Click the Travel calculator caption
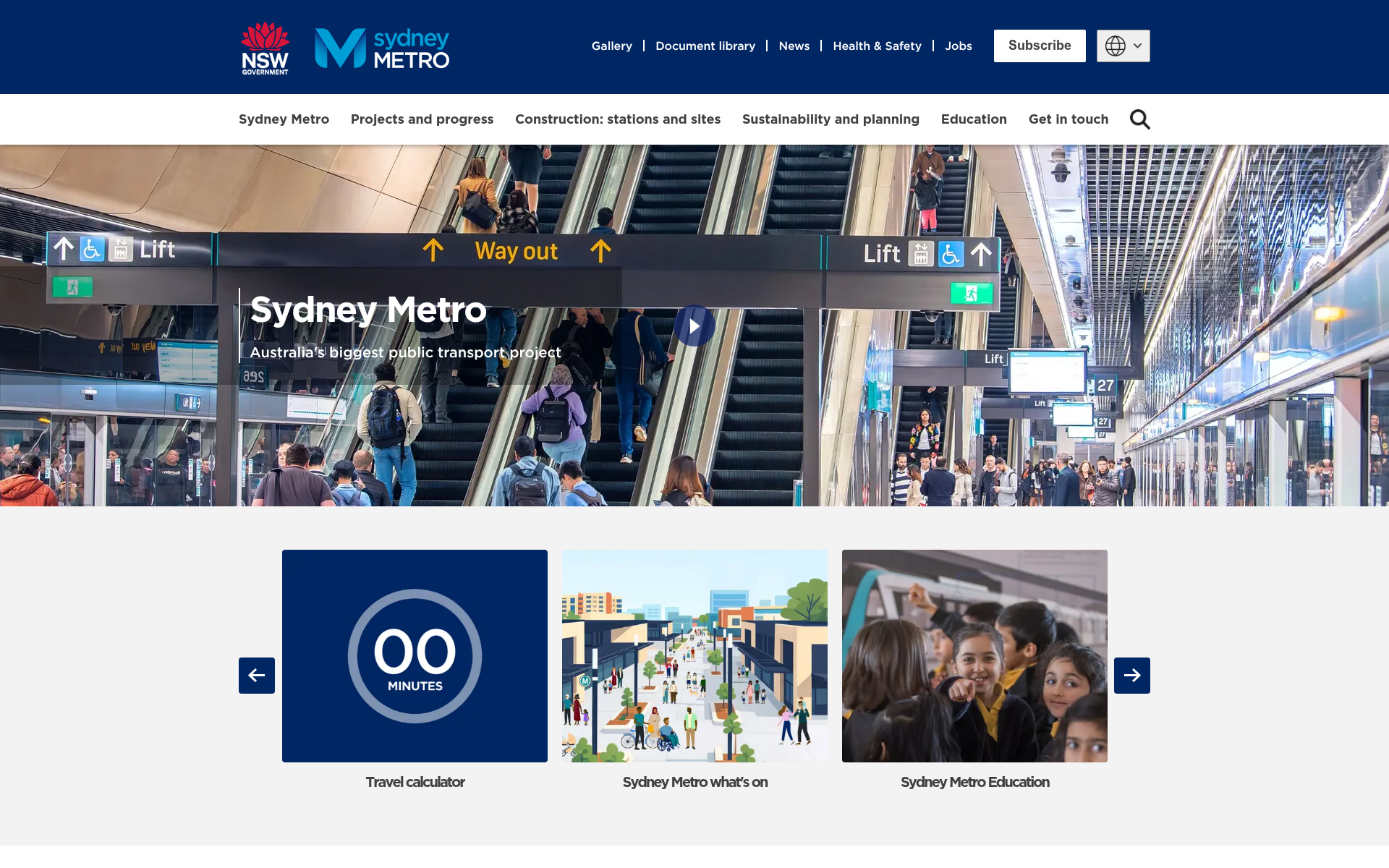This screenshot has width=1389, height=868. (415, 782)
